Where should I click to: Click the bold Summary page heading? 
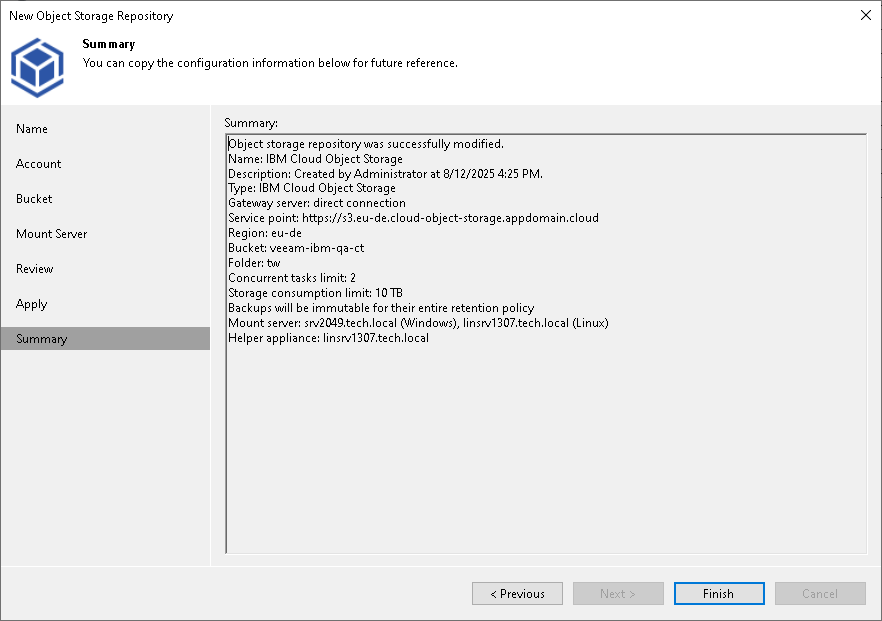click(x=109, y=44)
